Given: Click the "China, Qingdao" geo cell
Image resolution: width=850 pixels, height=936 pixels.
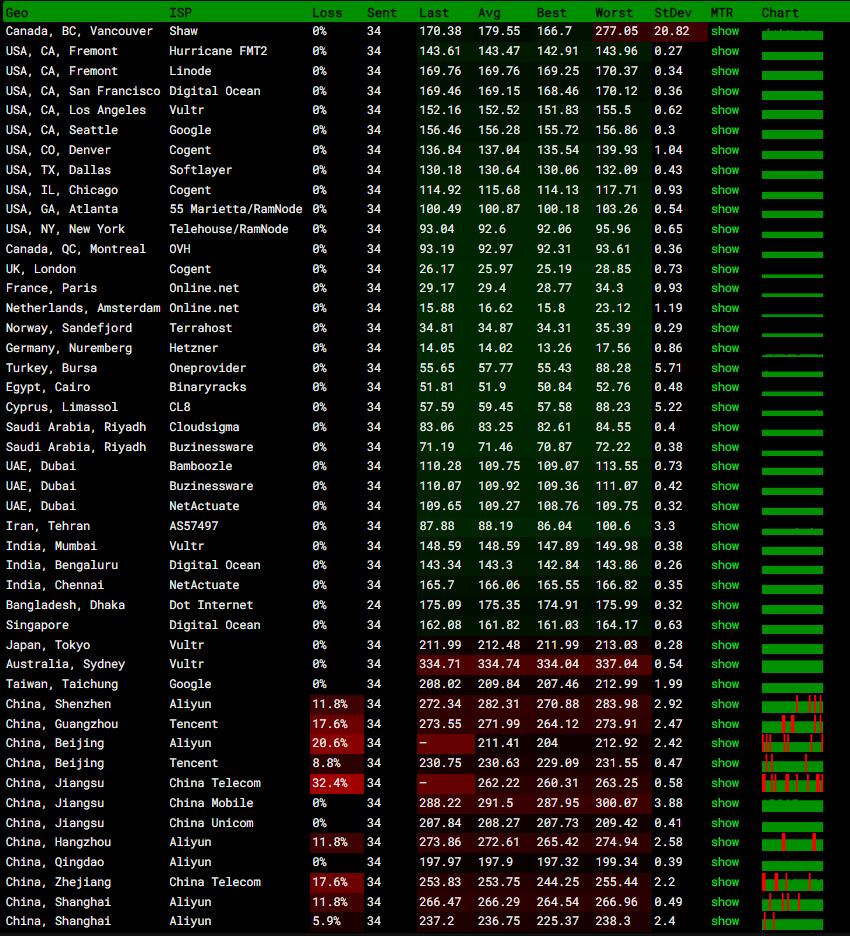Looking at the screenshot, I should (55, 862).
